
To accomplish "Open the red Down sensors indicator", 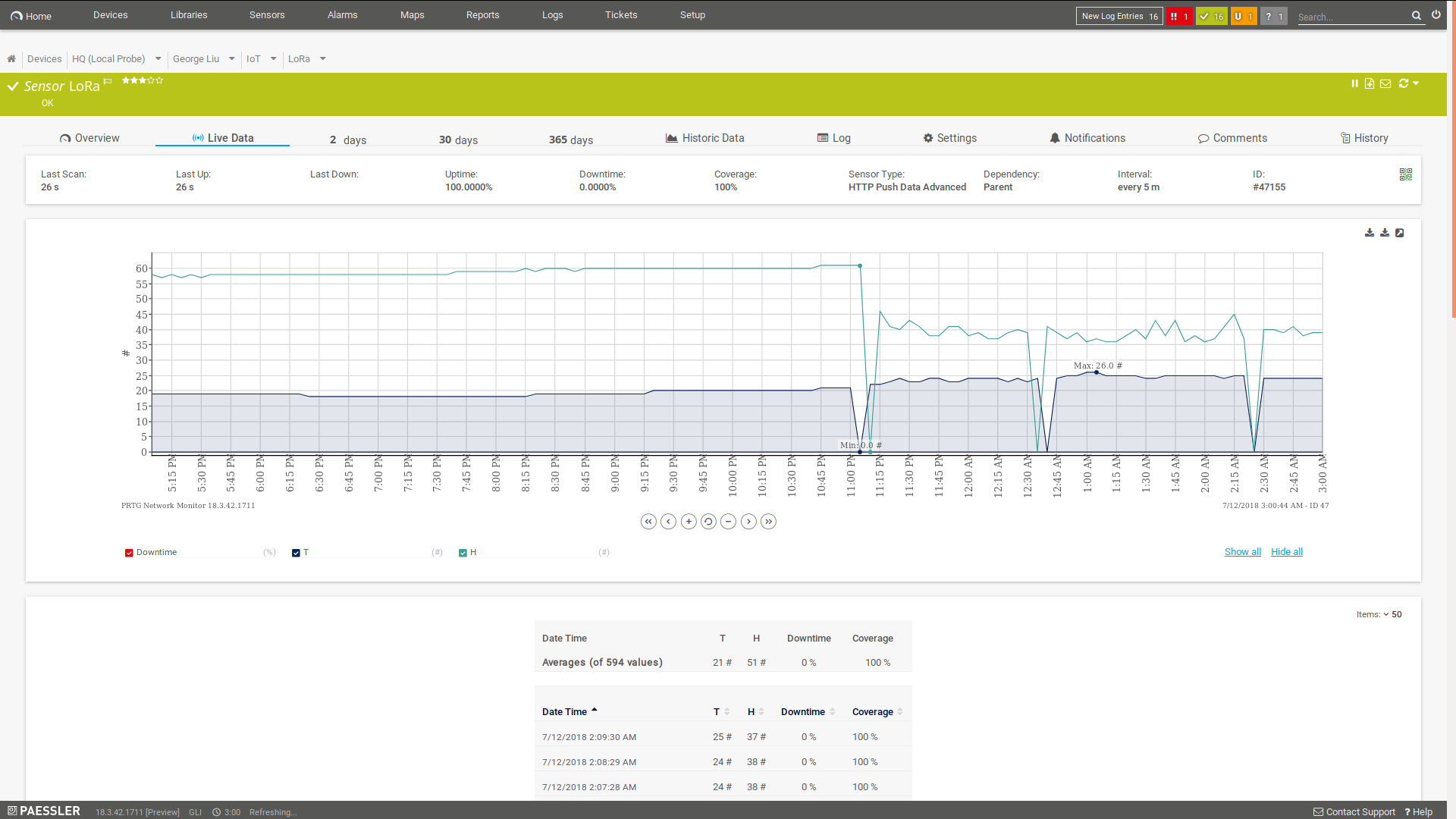I will 1179,16.
